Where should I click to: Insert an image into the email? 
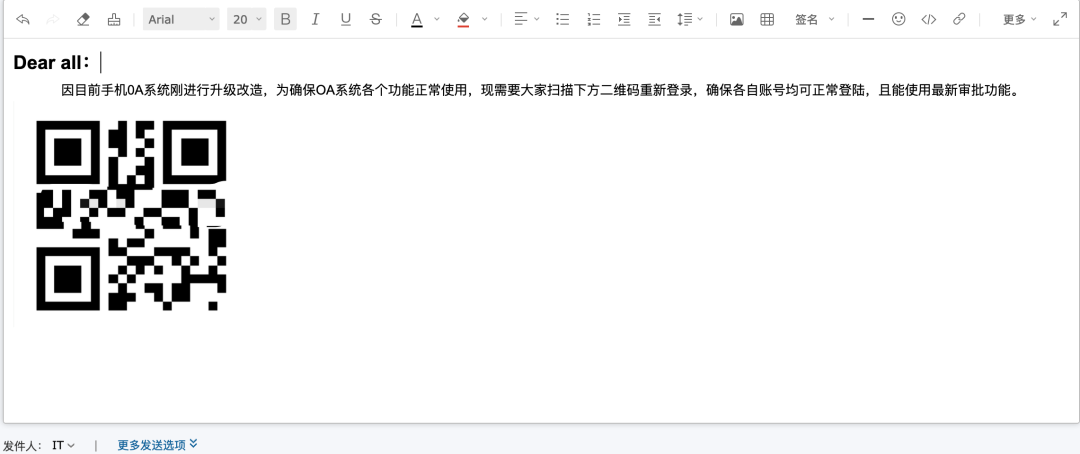(x=736, y=19)
